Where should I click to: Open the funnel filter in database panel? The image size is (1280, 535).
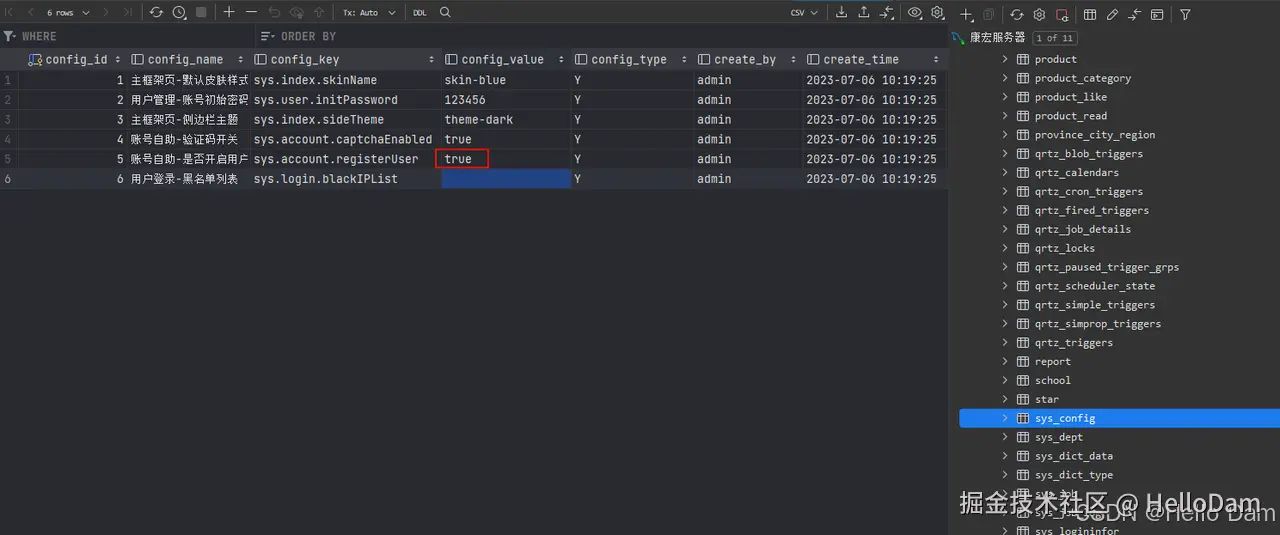(1185, 15)
